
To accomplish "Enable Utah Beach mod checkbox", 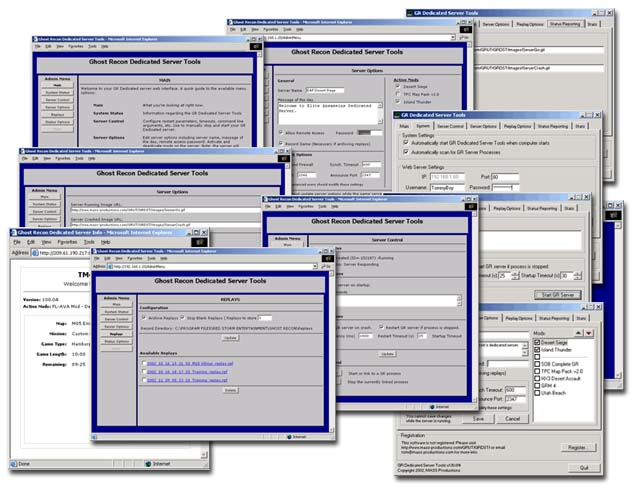I will coord(538,393).
